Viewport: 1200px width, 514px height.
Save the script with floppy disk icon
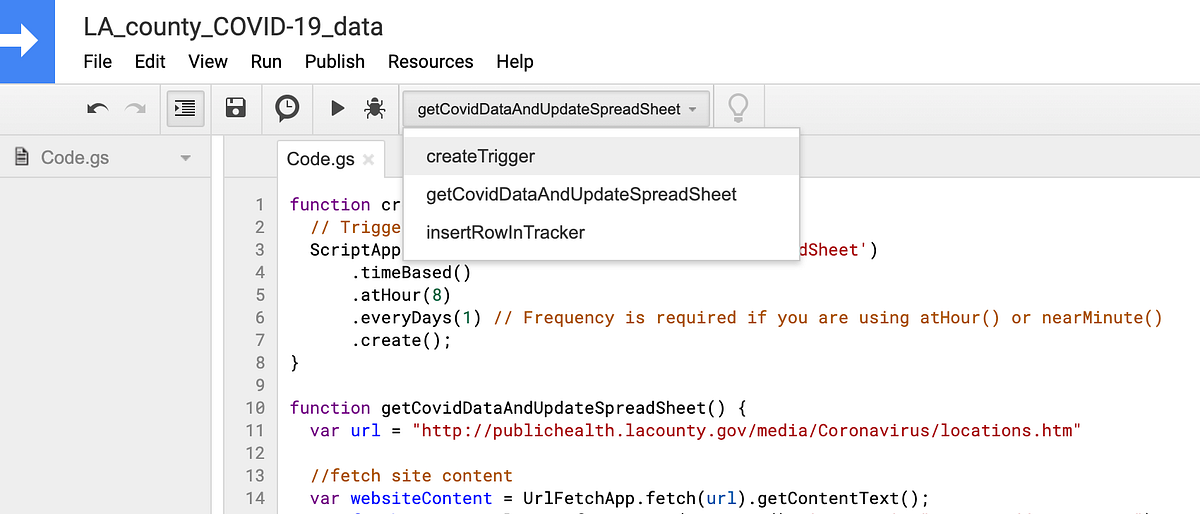pos(236,109)
